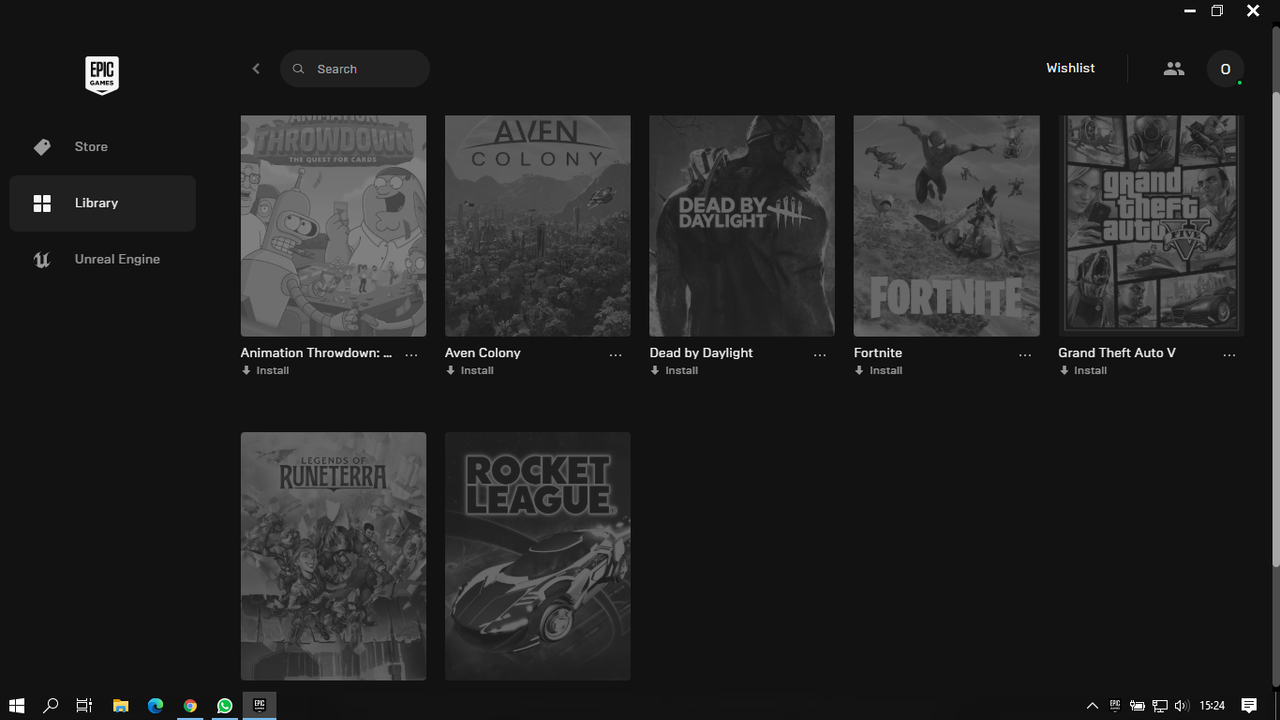Open the Windows notification center
Image resolution: width=1280 pixels, height=720 pixels.
pos(1249,705)
